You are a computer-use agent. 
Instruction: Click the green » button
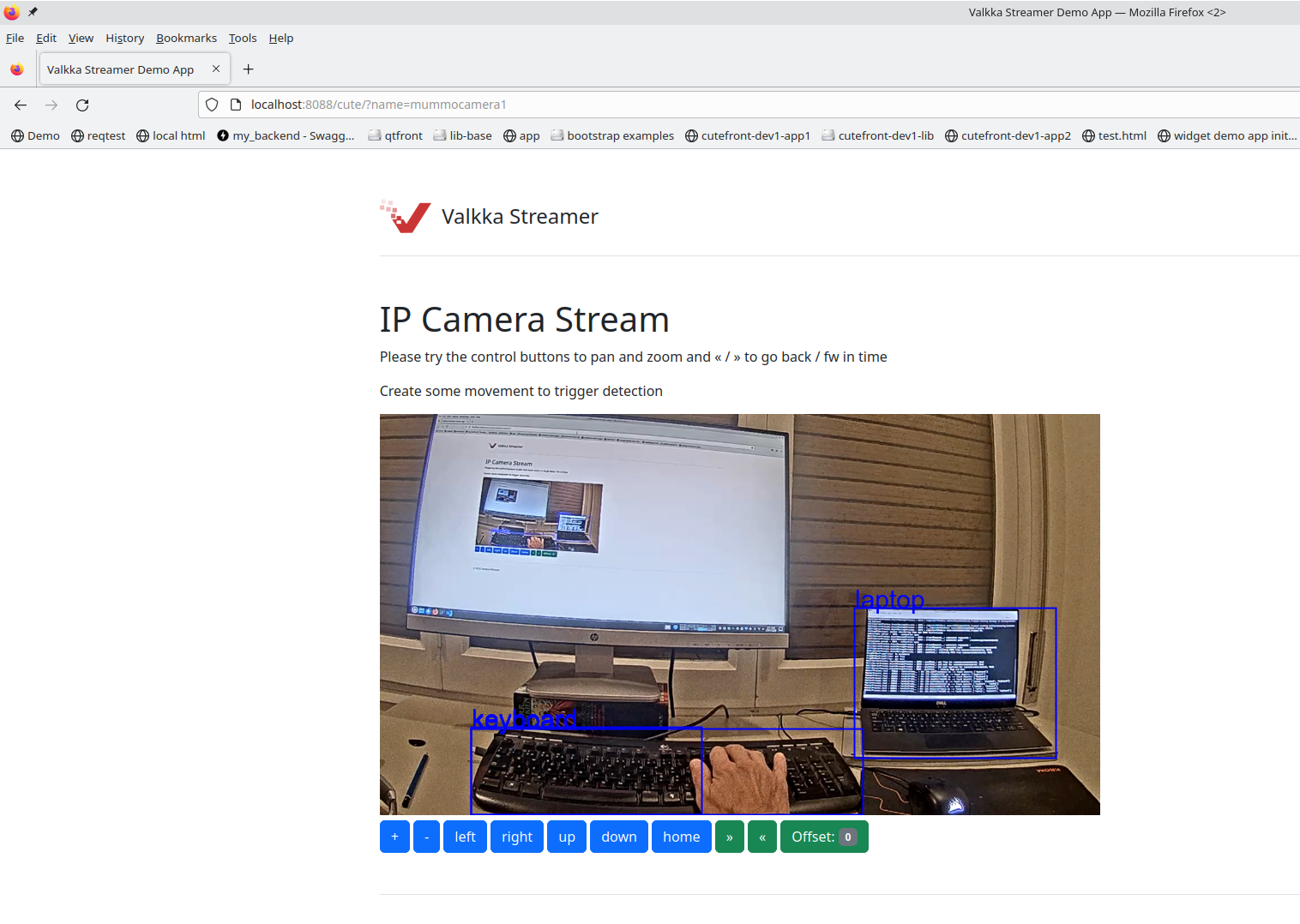click(x=730, y=837)
